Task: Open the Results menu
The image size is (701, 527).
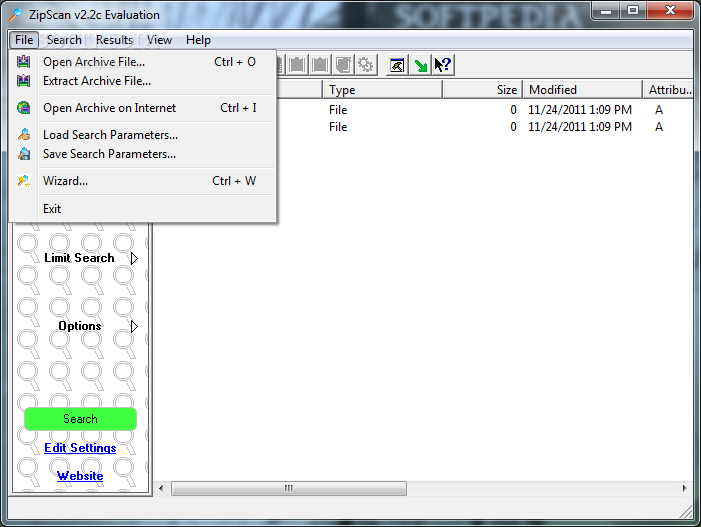Action: [114, 40]
